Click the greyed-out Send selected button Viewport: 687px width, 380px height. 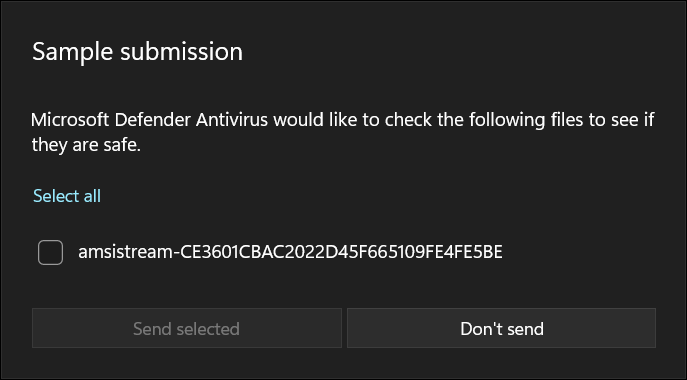click(187, 328)
